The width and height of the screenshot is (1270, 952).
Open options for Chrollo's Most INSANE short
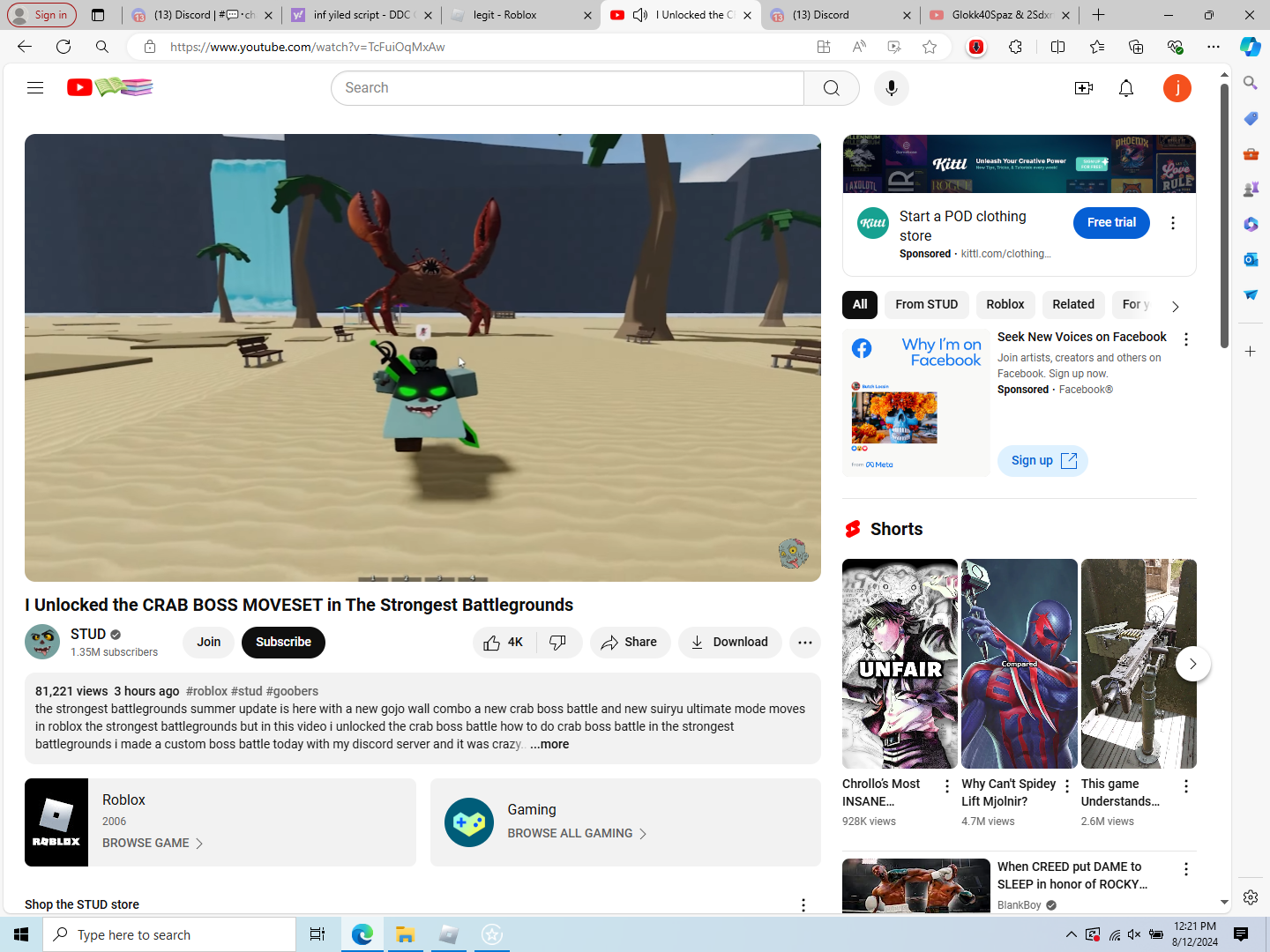click(947, 786)
